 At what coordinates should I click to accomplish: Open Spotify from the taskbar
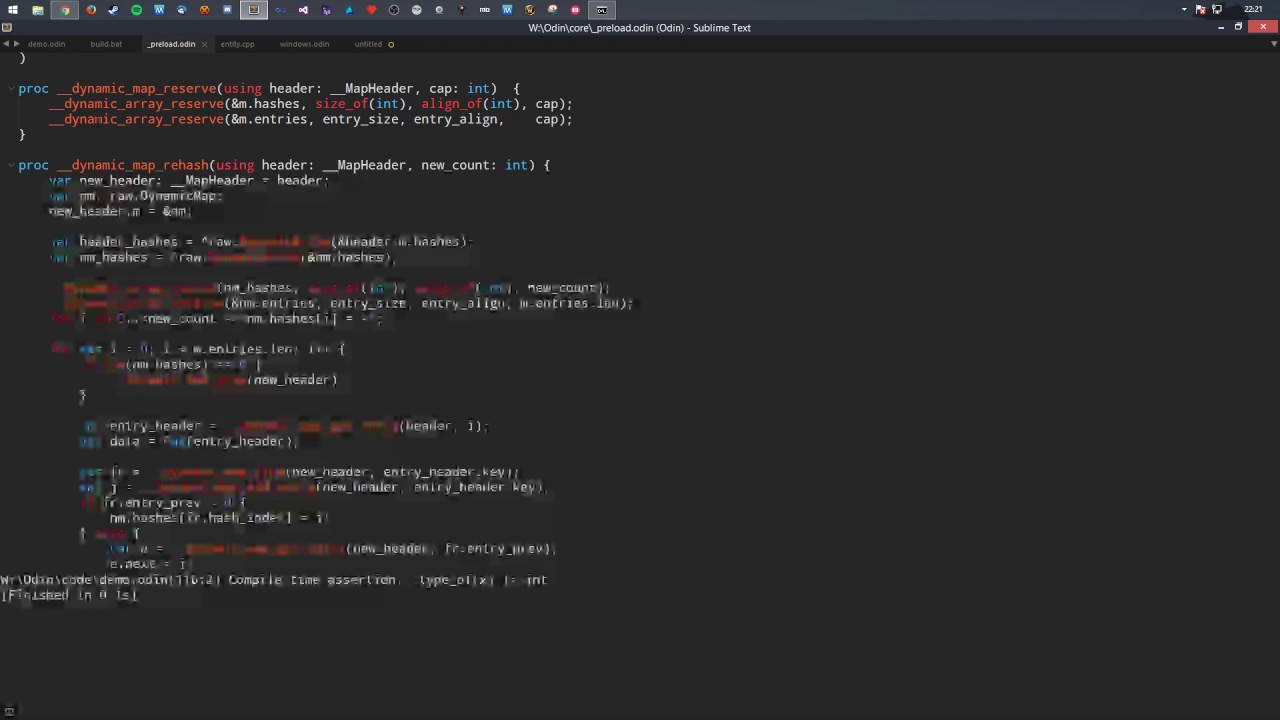[136, 10]
